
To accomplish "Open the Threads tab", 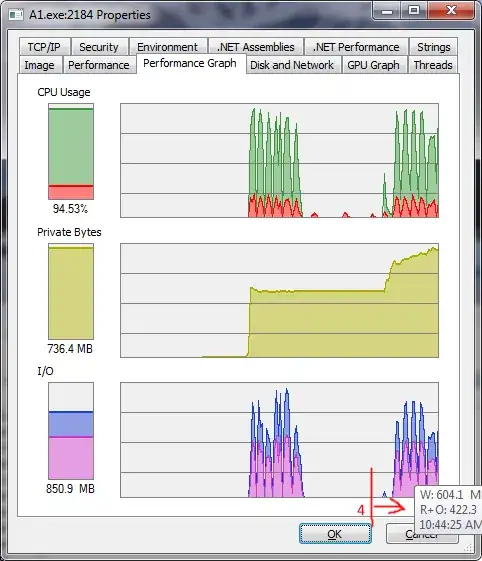I will pyautogui.click(x=433, y=65).
